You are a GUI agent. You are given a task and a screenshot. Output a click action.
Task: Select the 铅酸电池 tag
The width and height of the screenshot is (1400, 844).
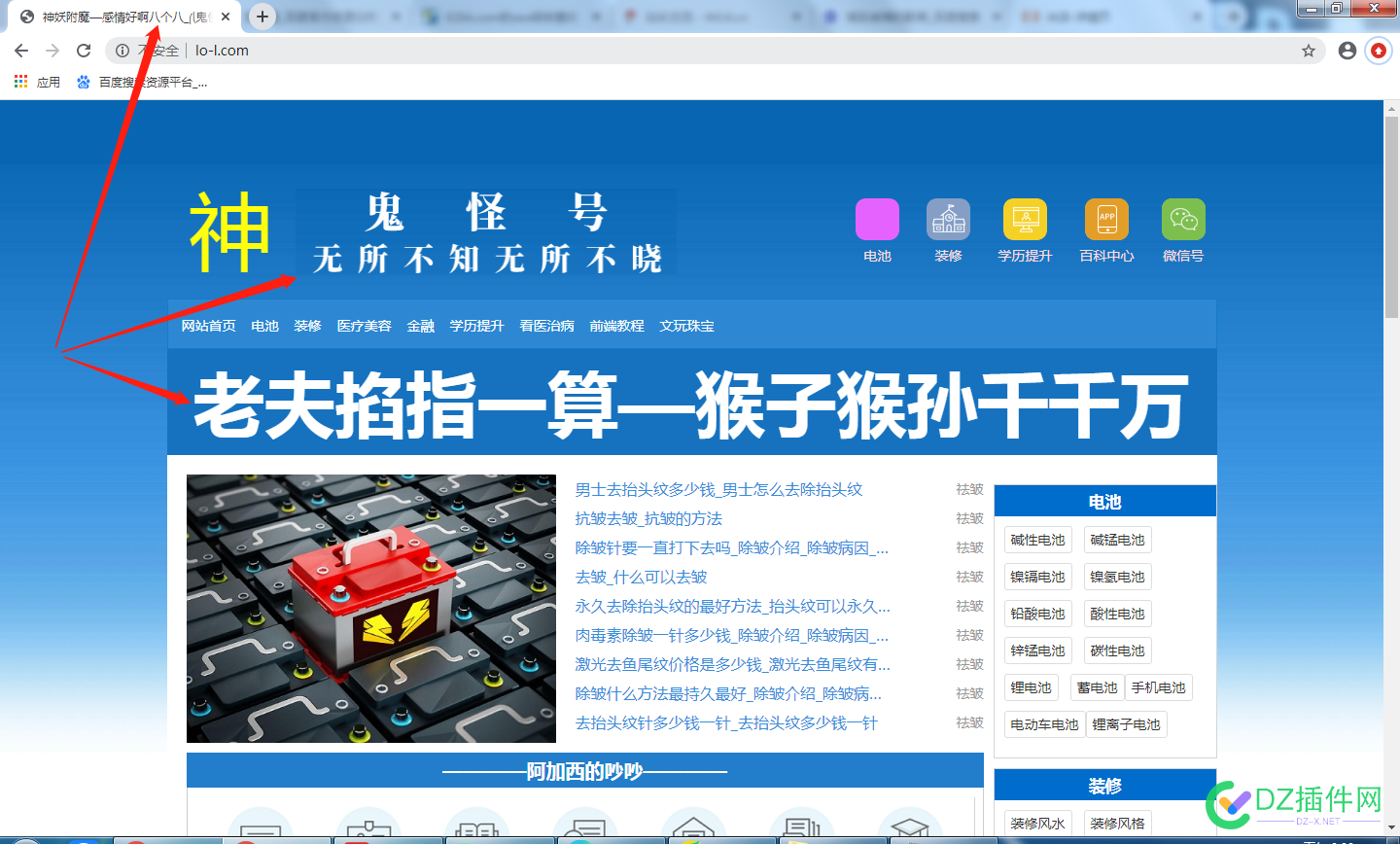(x=1037, y=614)
